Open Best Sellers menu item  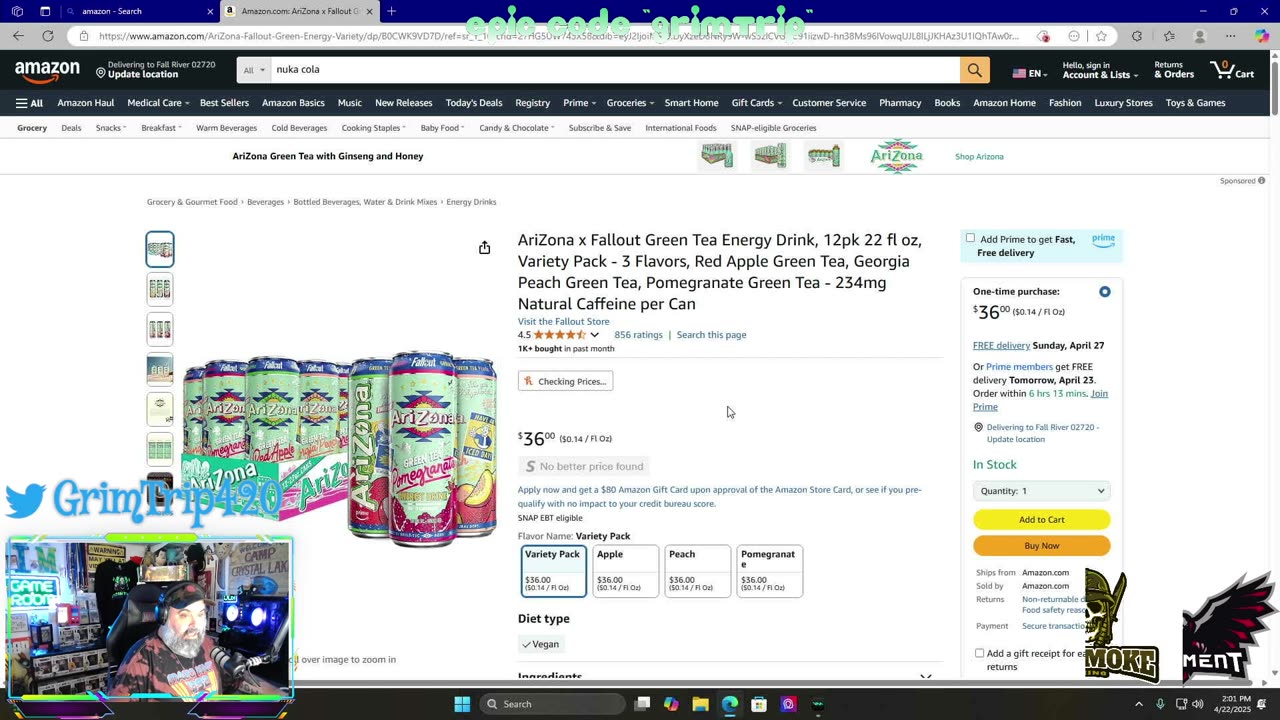pyautogui.click(x=224, y=103)
